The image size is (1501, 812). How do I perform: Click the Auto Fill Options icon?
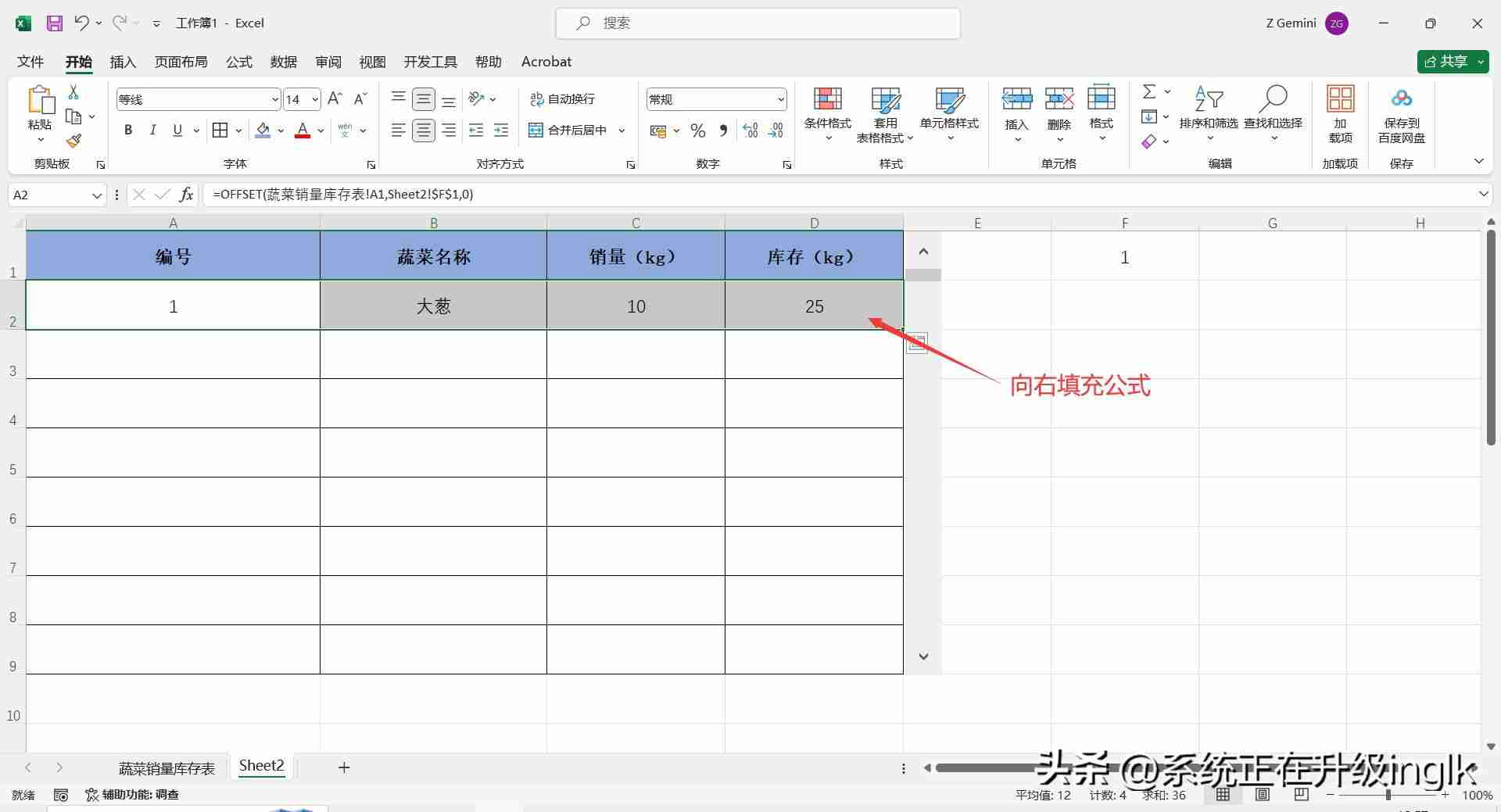[917, 343]
